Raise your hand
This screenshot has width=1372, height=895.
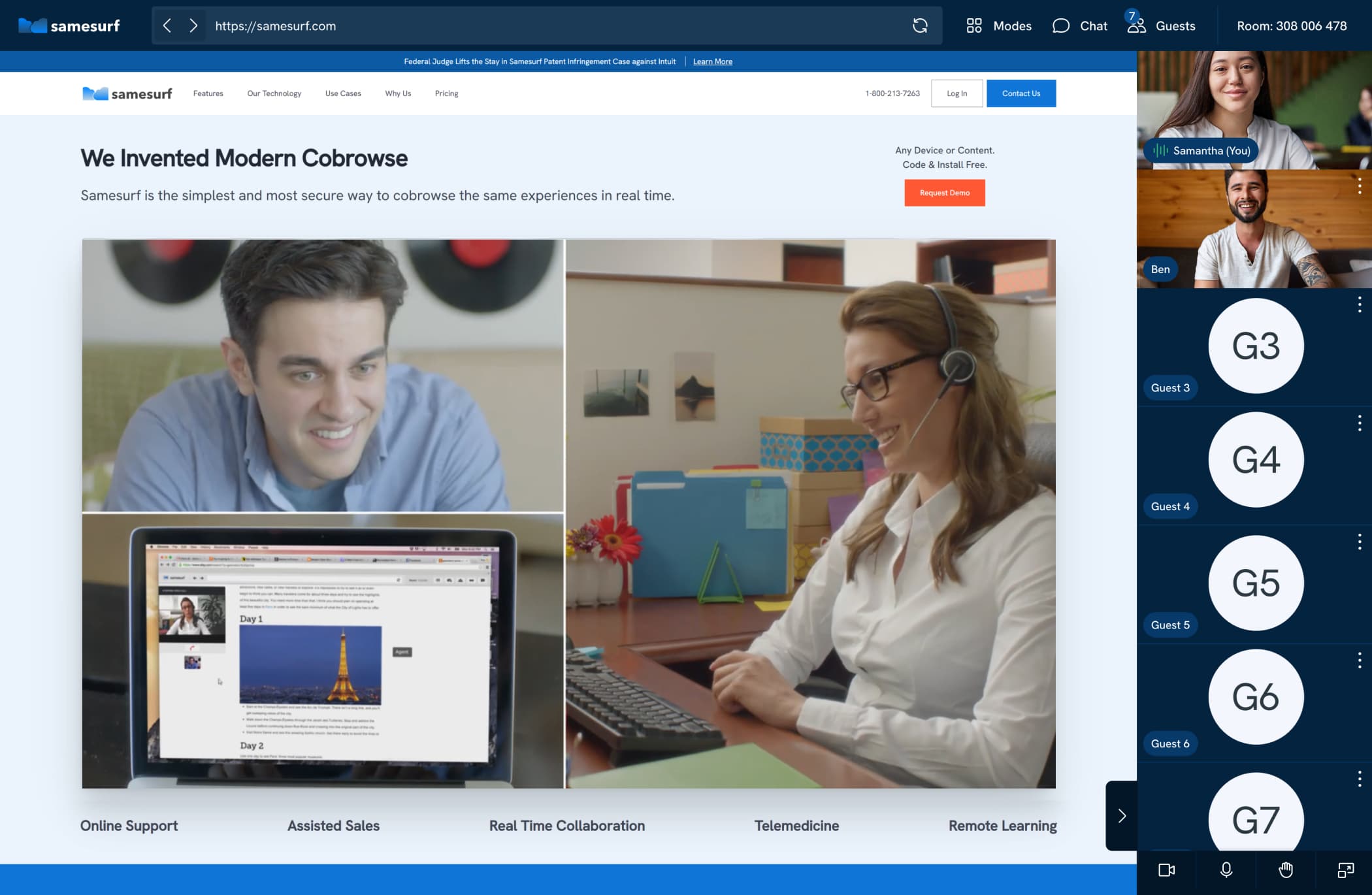pos(1285,870)
